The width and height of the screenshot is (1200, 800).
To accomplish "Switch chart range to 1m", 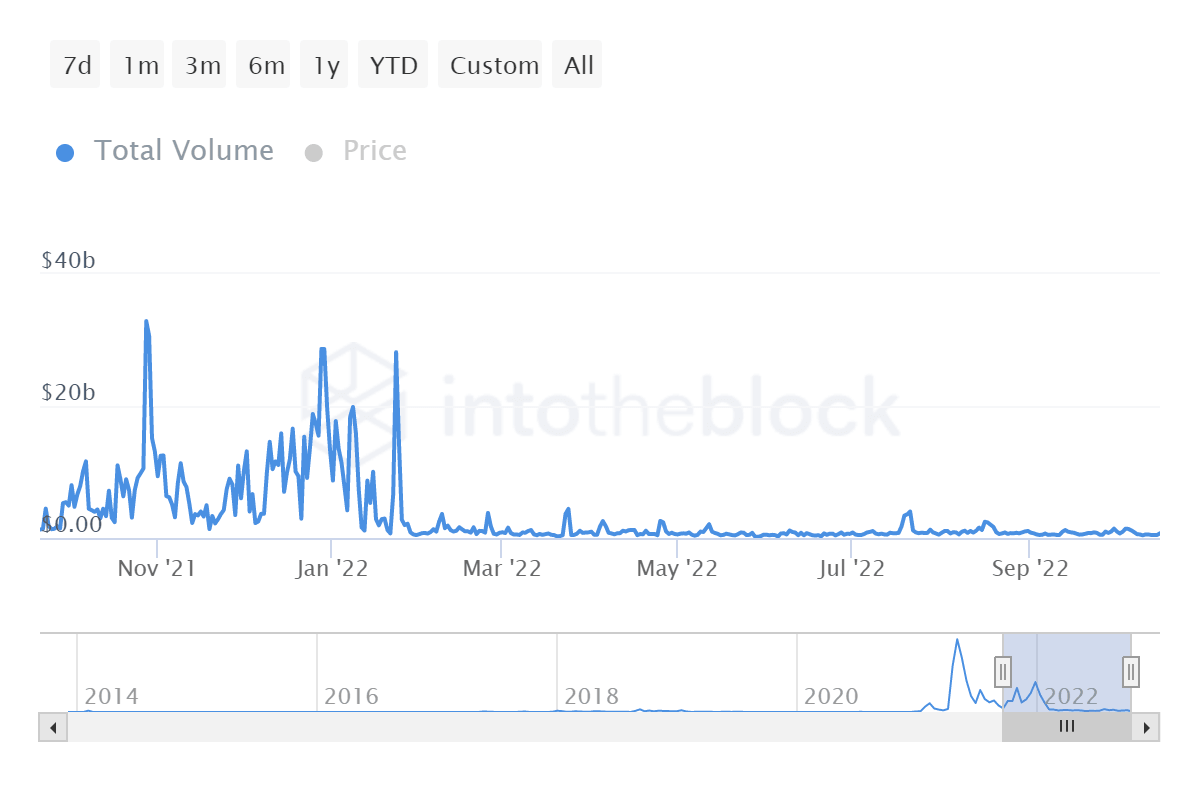I will [x=141, y=66].
